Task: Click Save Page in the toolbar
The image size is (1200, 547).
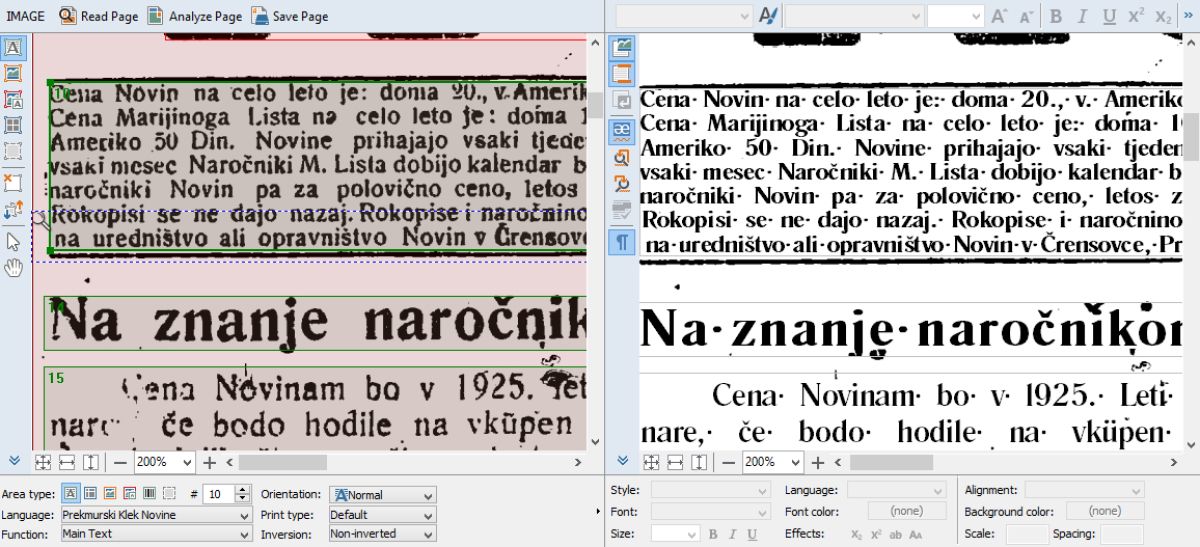Action: point(289,16)
